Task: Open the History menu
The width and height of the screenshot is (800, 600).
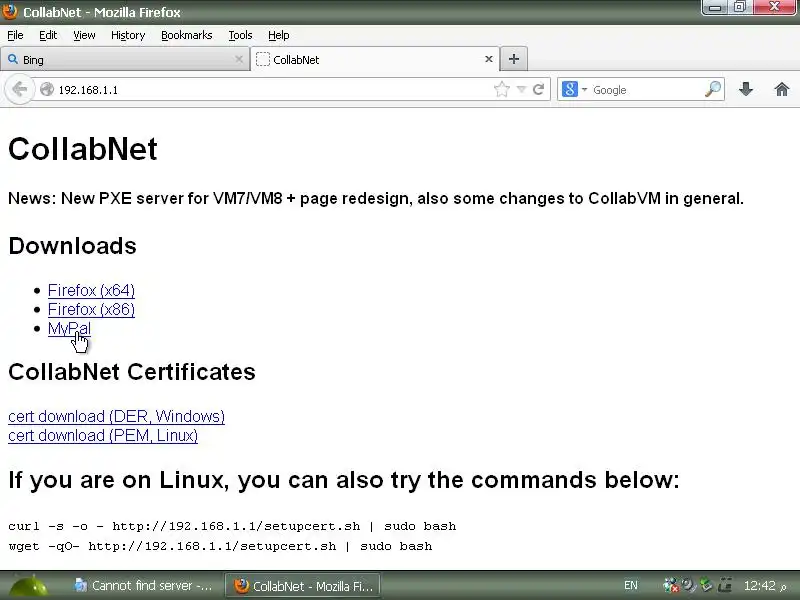Action: 128,35
